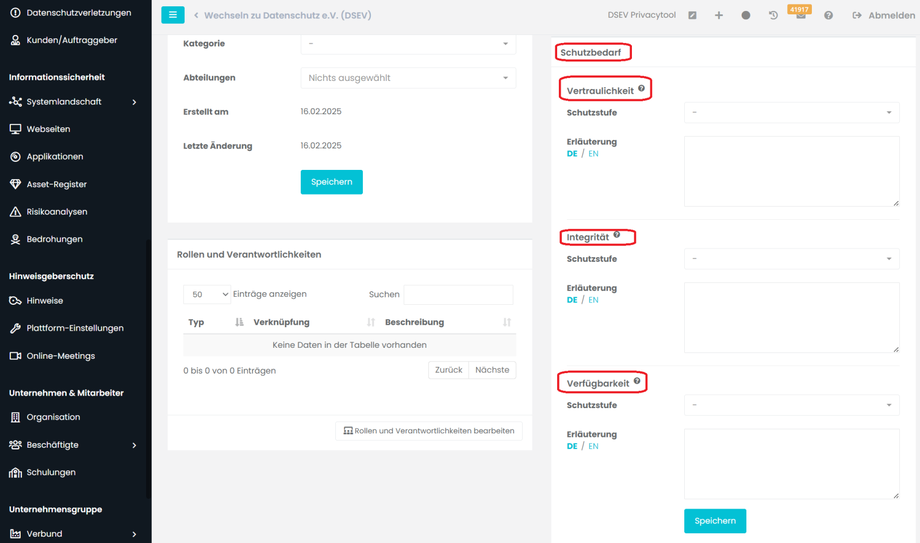Toggle the sidebar with the hamburger button
920x543 pixels.
pos(173,15)
